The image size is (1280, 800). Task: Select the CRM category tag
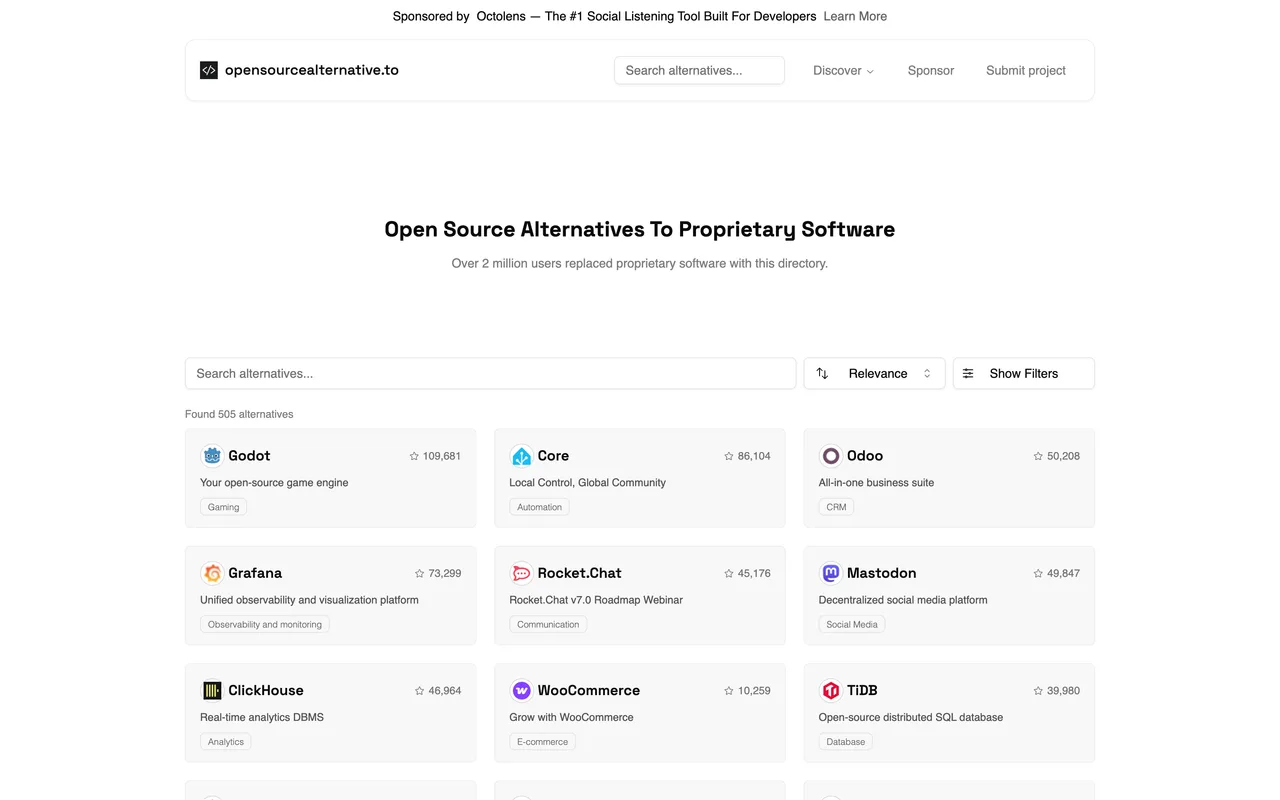(836, 507)
